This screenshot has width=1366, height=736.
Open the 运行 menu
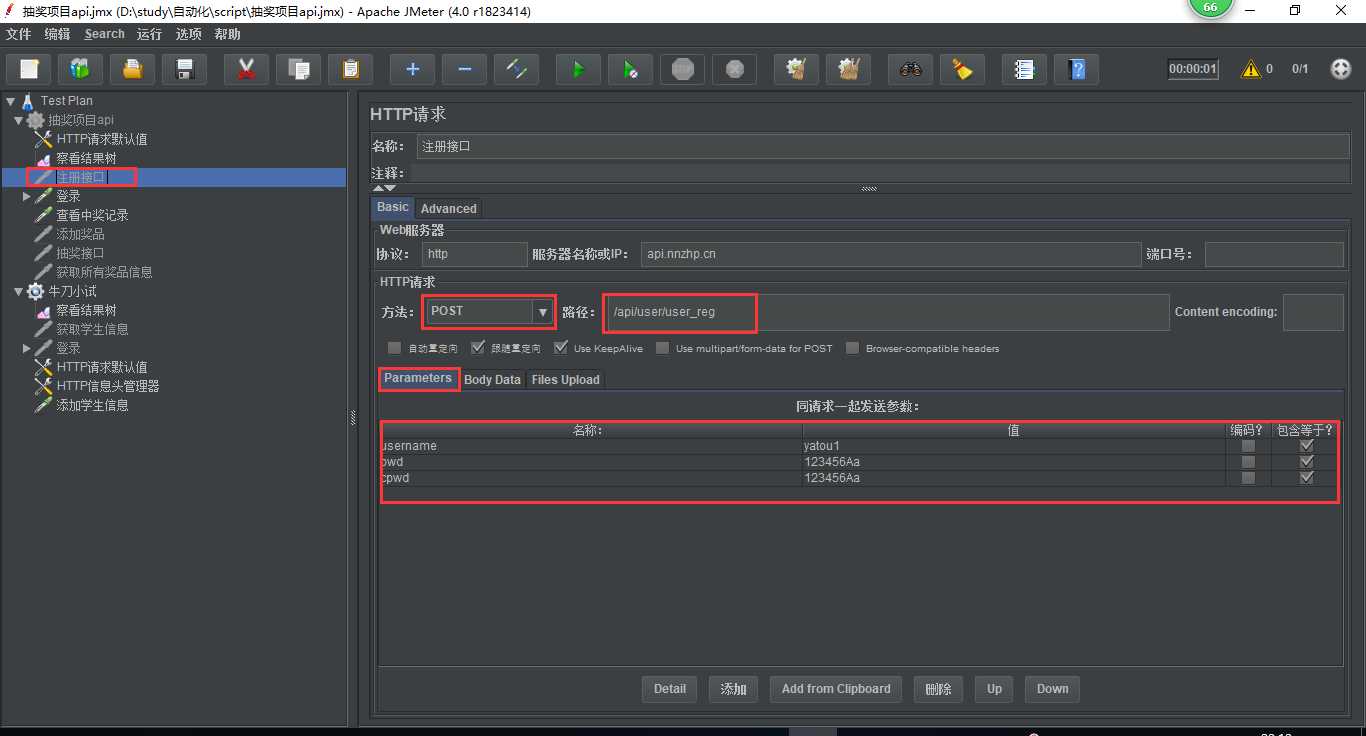tap(149, 34)
